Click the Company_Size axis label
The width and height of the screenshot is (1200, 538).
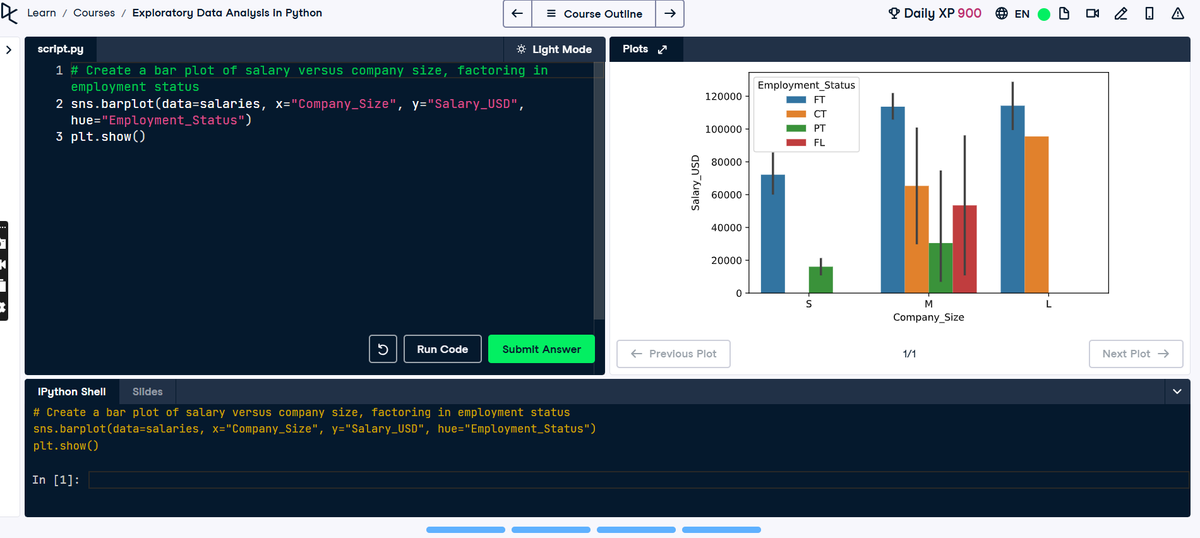(x=929, y=317)
